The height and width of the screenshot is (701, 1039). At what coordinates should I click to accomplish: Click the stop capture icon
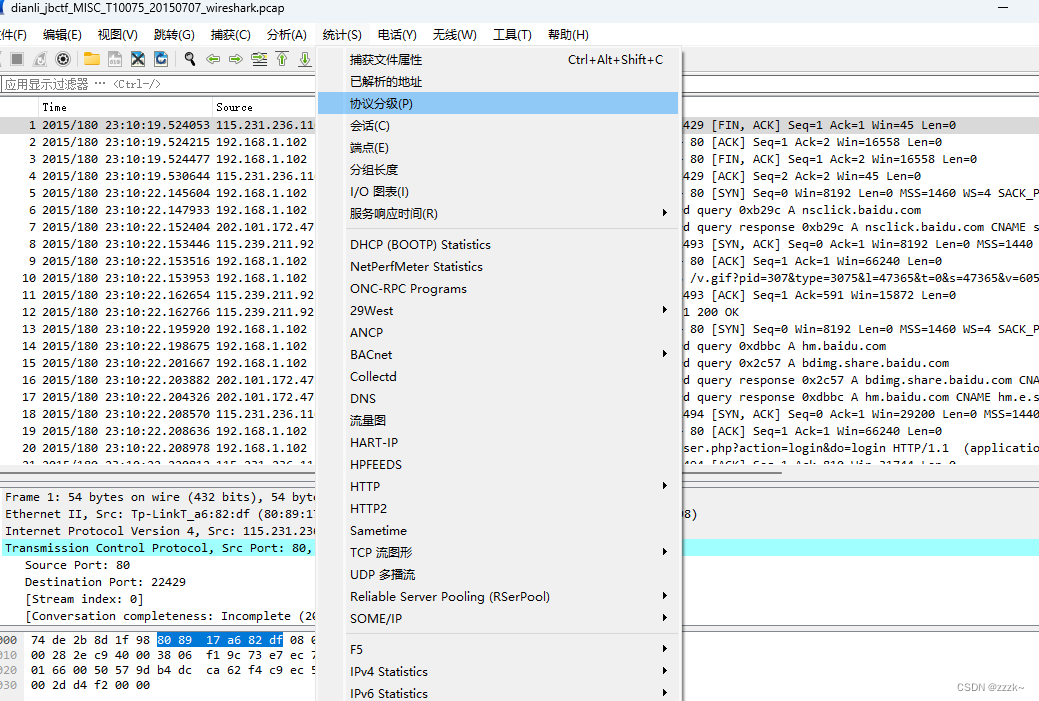(x=15, y=58)
